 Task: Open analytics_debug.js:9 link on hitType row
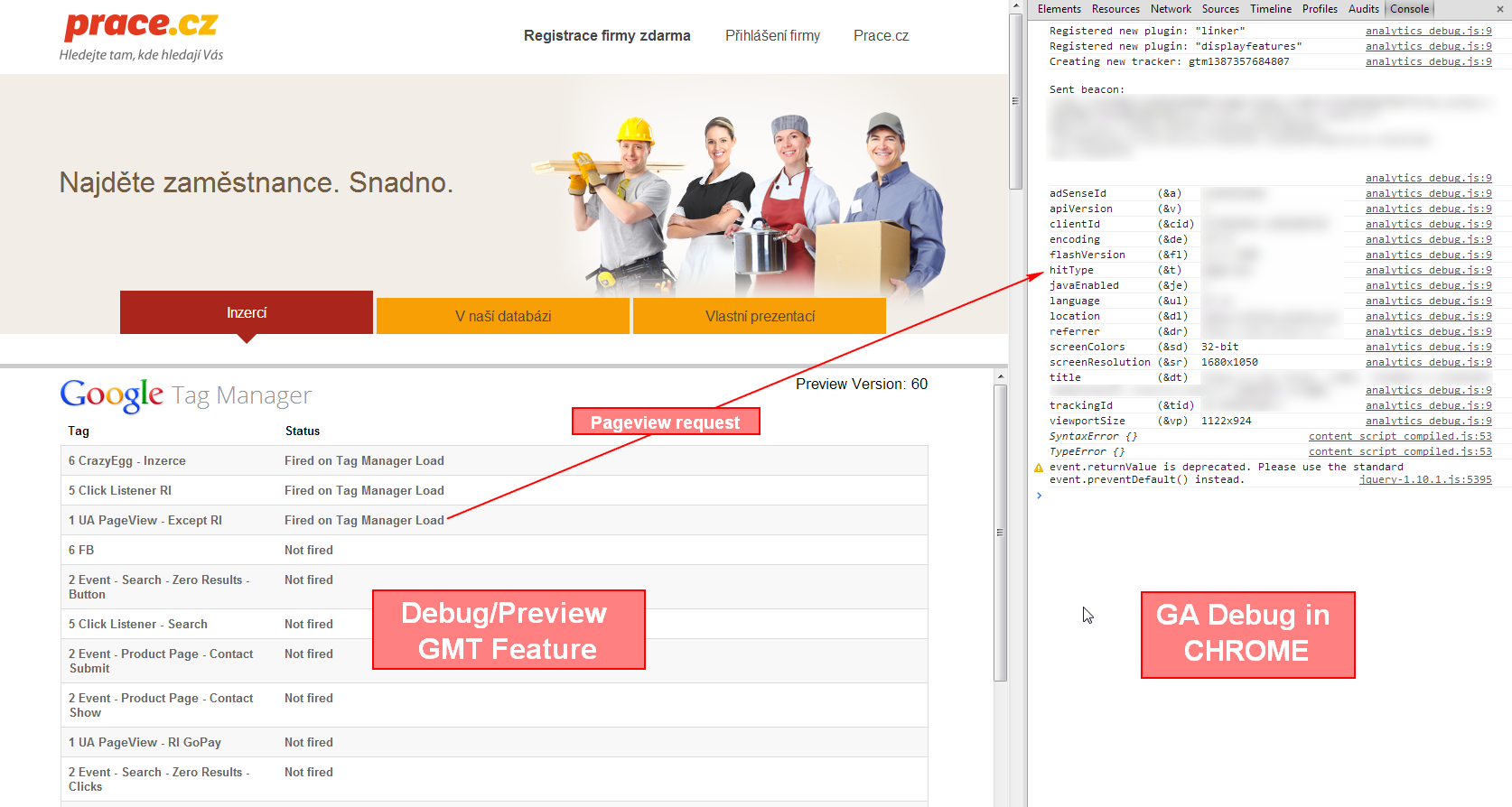click(1429, 270)
